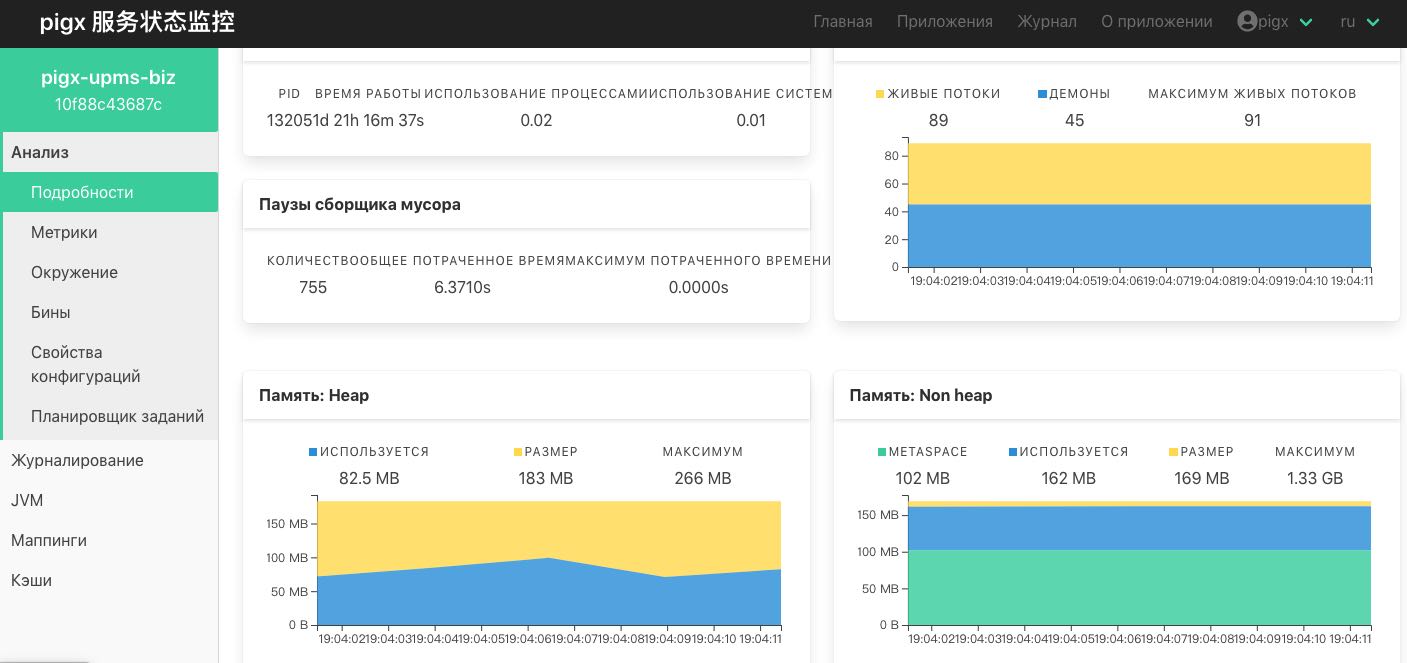Click the yellow Non heap Размер swatch
This screenshot has width=1407, height=663.
(1173, 452)
